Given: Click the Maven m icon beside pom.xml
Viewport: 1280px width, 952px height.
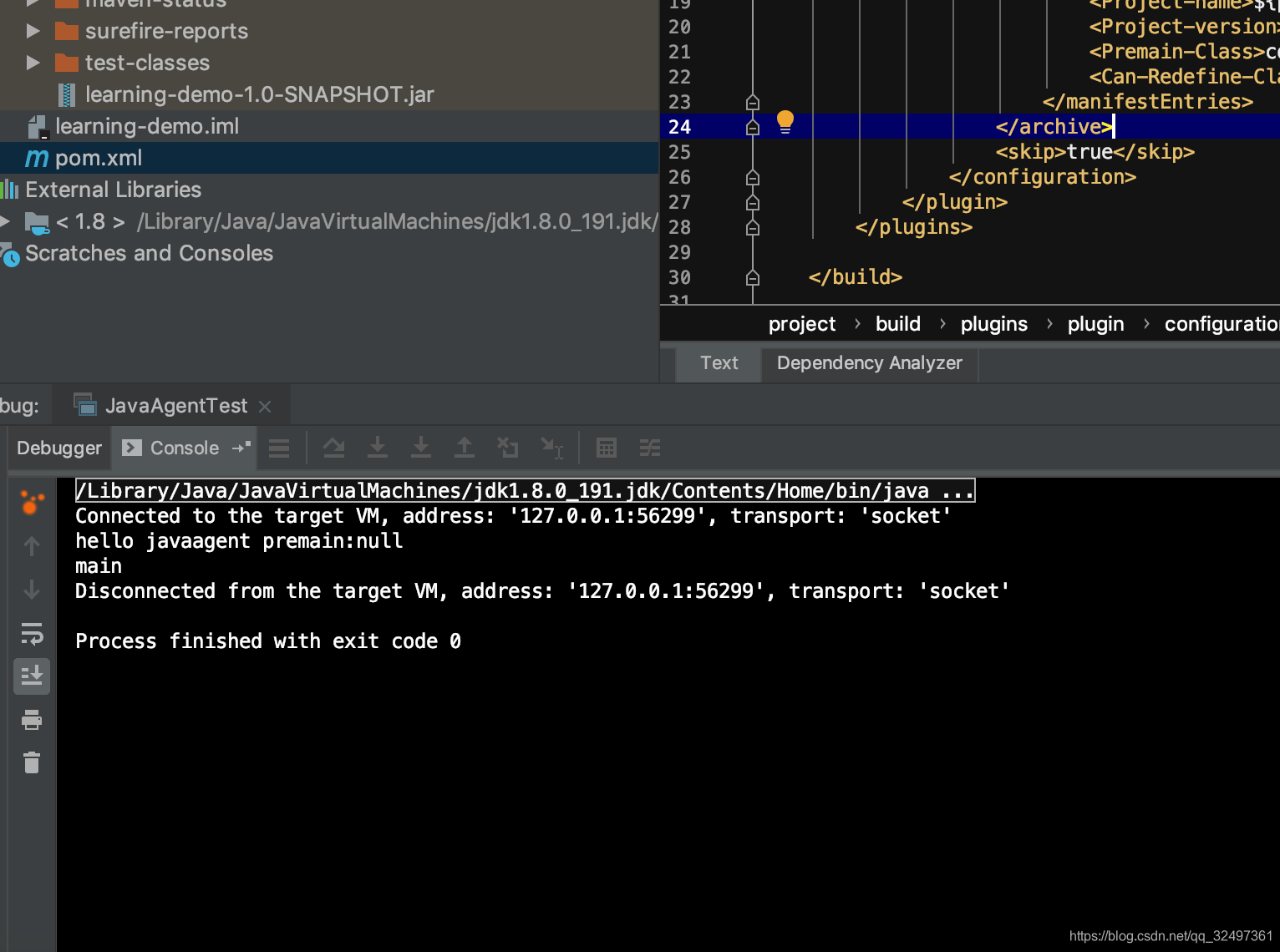Looking at the screenshot, I should pyautogui.click(x=37, y=158).
